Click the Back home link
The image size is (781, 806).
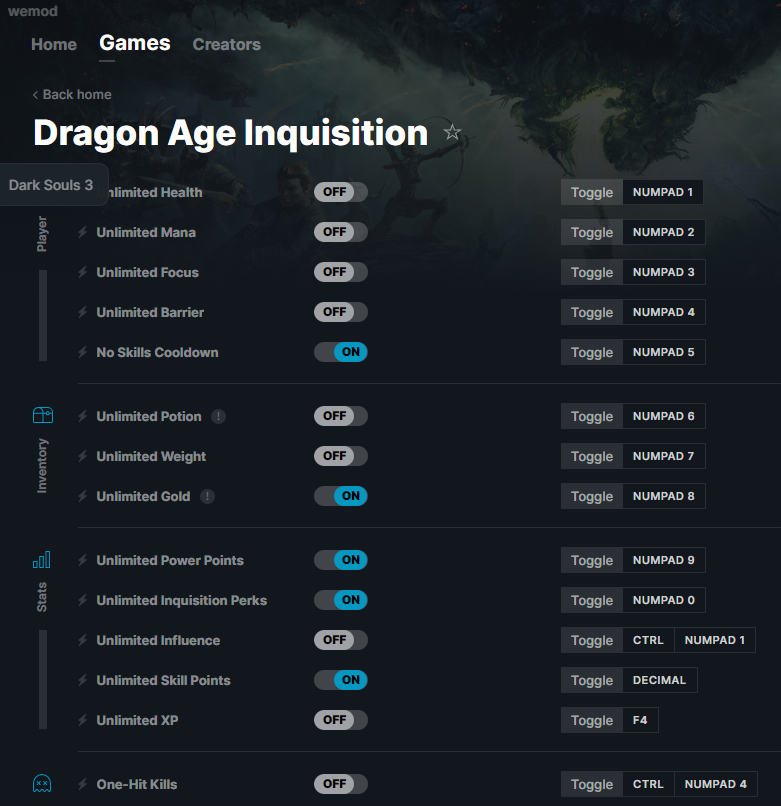point(72,95)
